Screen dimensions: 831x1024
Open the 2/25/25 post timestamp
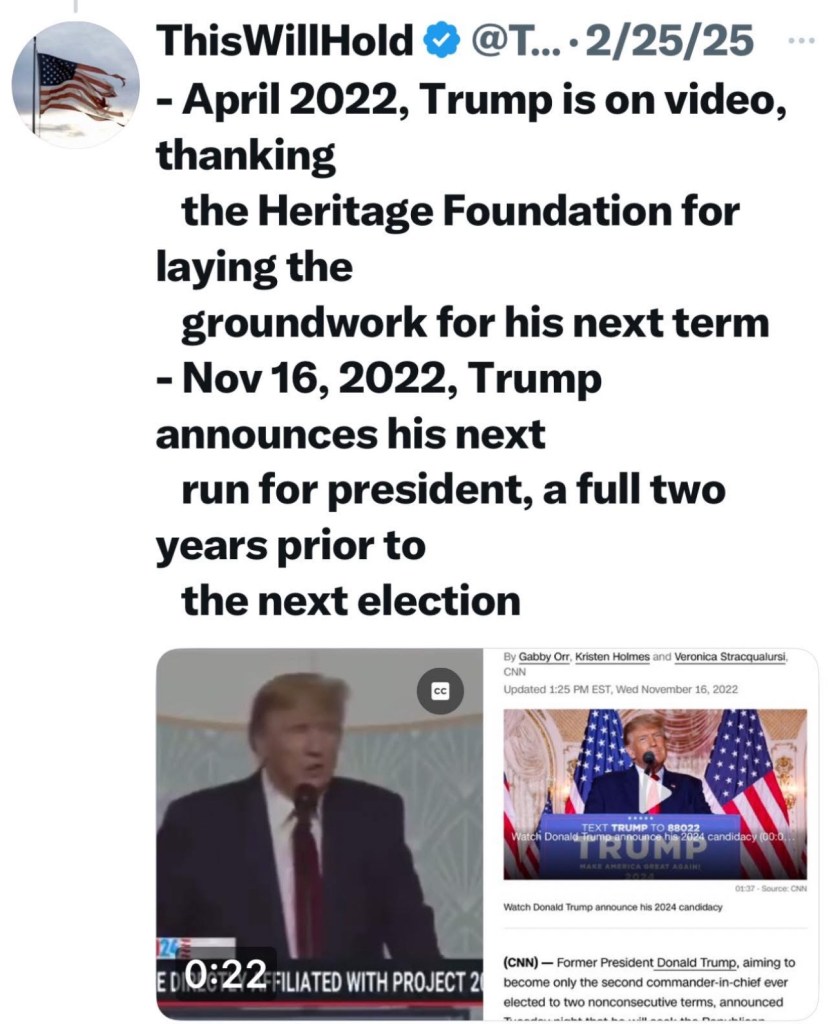(x=669, y=40)
